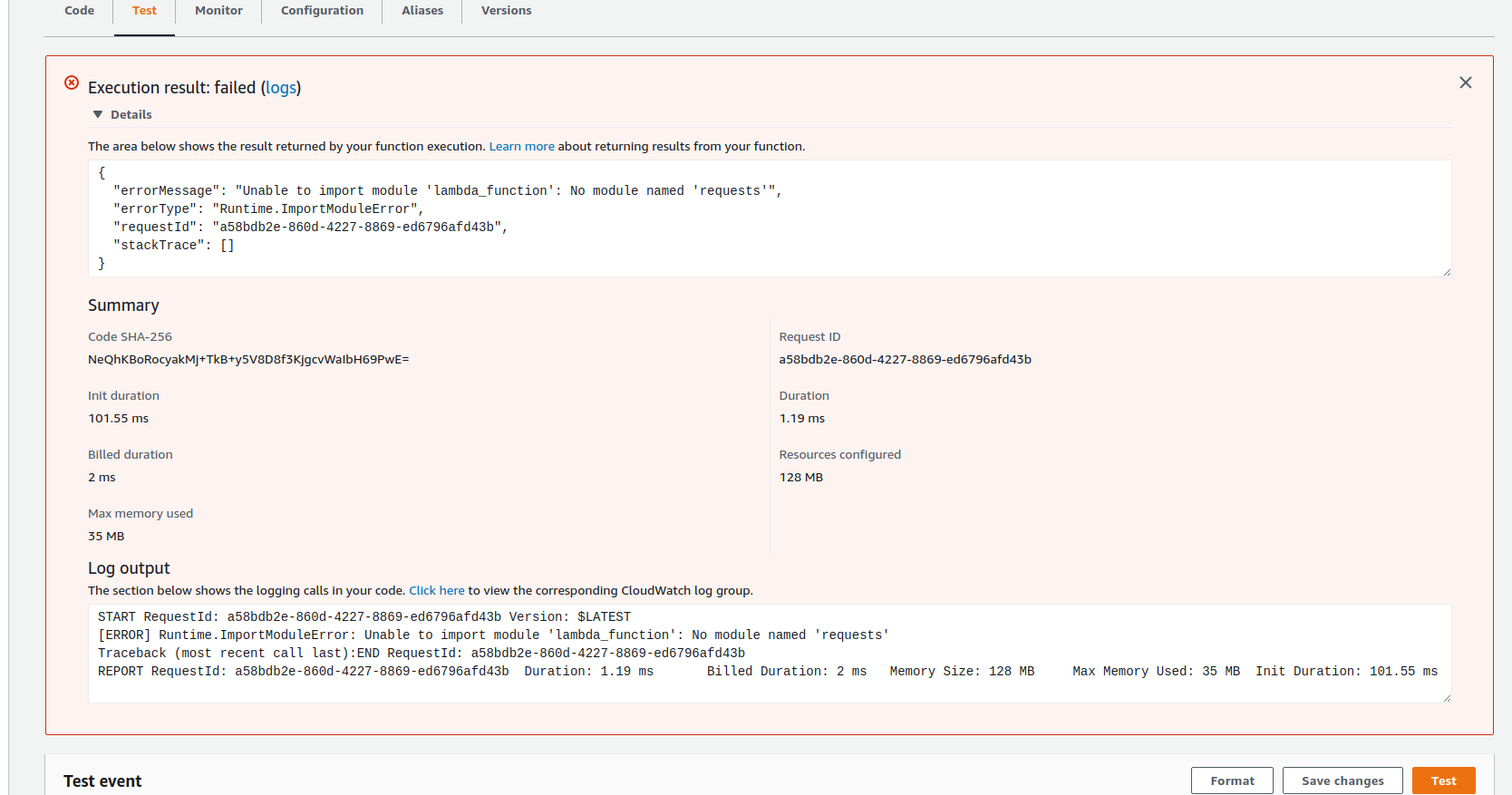View the Versions tab

click(506, 11)
